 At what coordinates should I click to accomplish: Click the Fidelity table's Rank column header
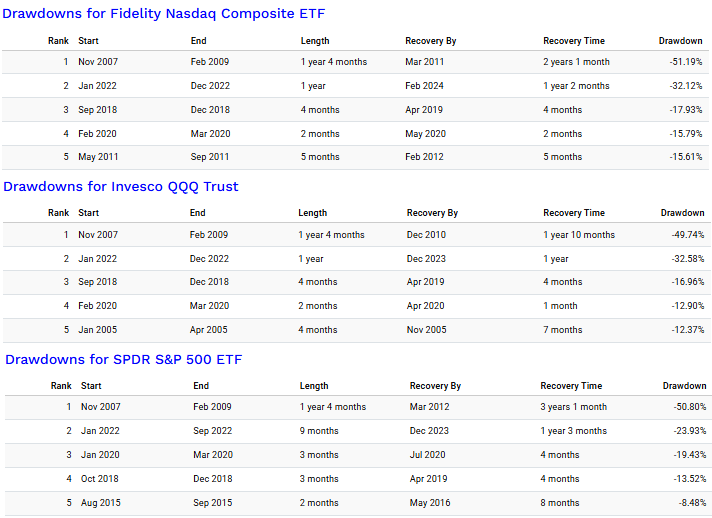58,41
